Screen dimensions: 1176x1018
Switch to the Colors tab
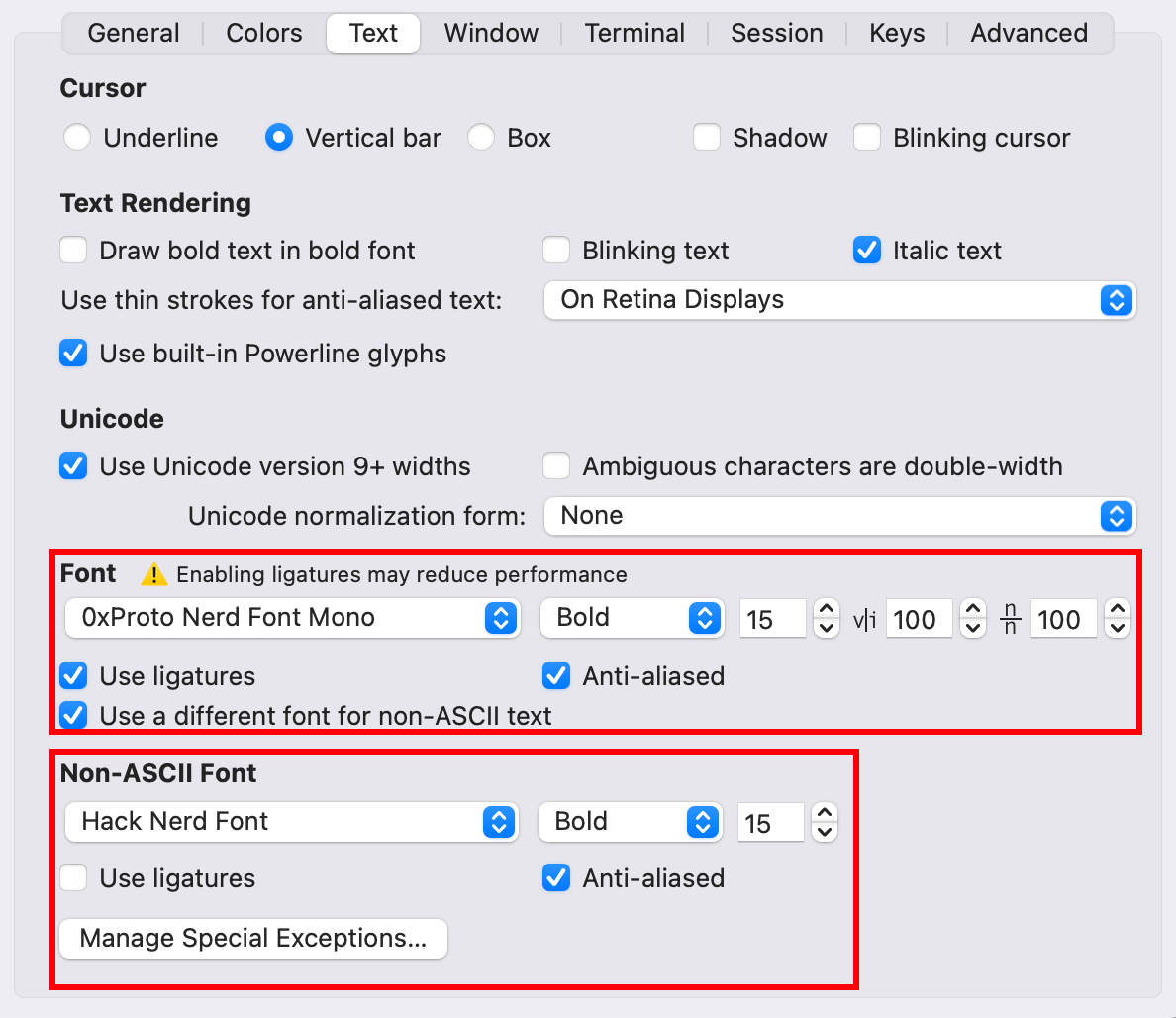click(x=264, y=33)
